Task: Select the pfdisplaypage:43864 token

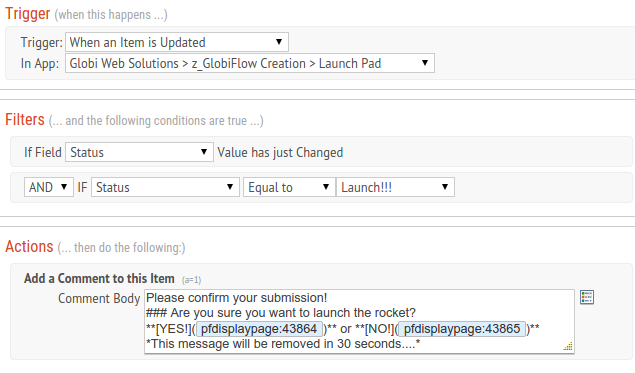Action: [259, 329]
